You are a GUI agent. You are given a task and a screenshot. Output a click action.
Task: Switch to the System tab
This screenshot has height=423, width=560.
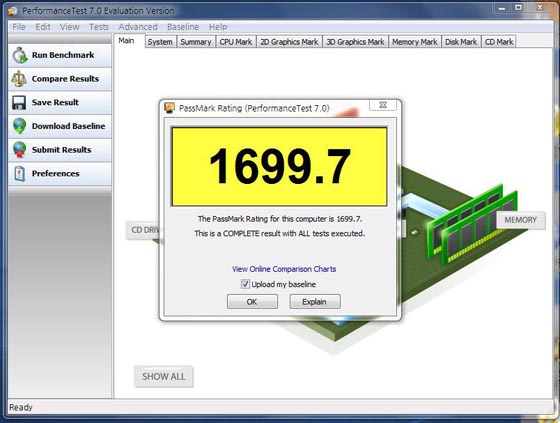(x=160, y=42)
